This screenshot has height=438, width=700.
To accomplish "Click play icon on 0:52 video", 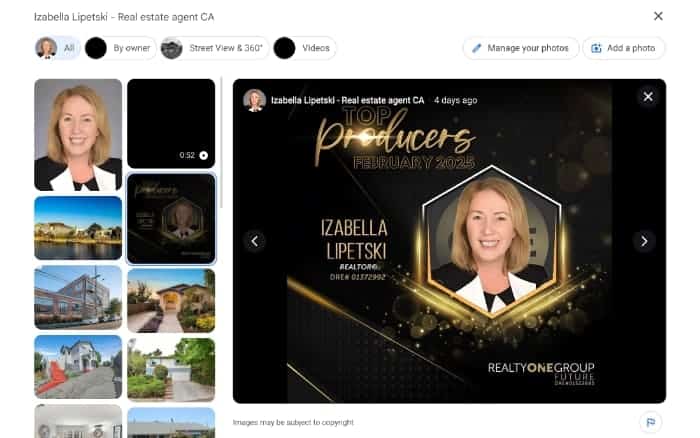I will point(204,155).
